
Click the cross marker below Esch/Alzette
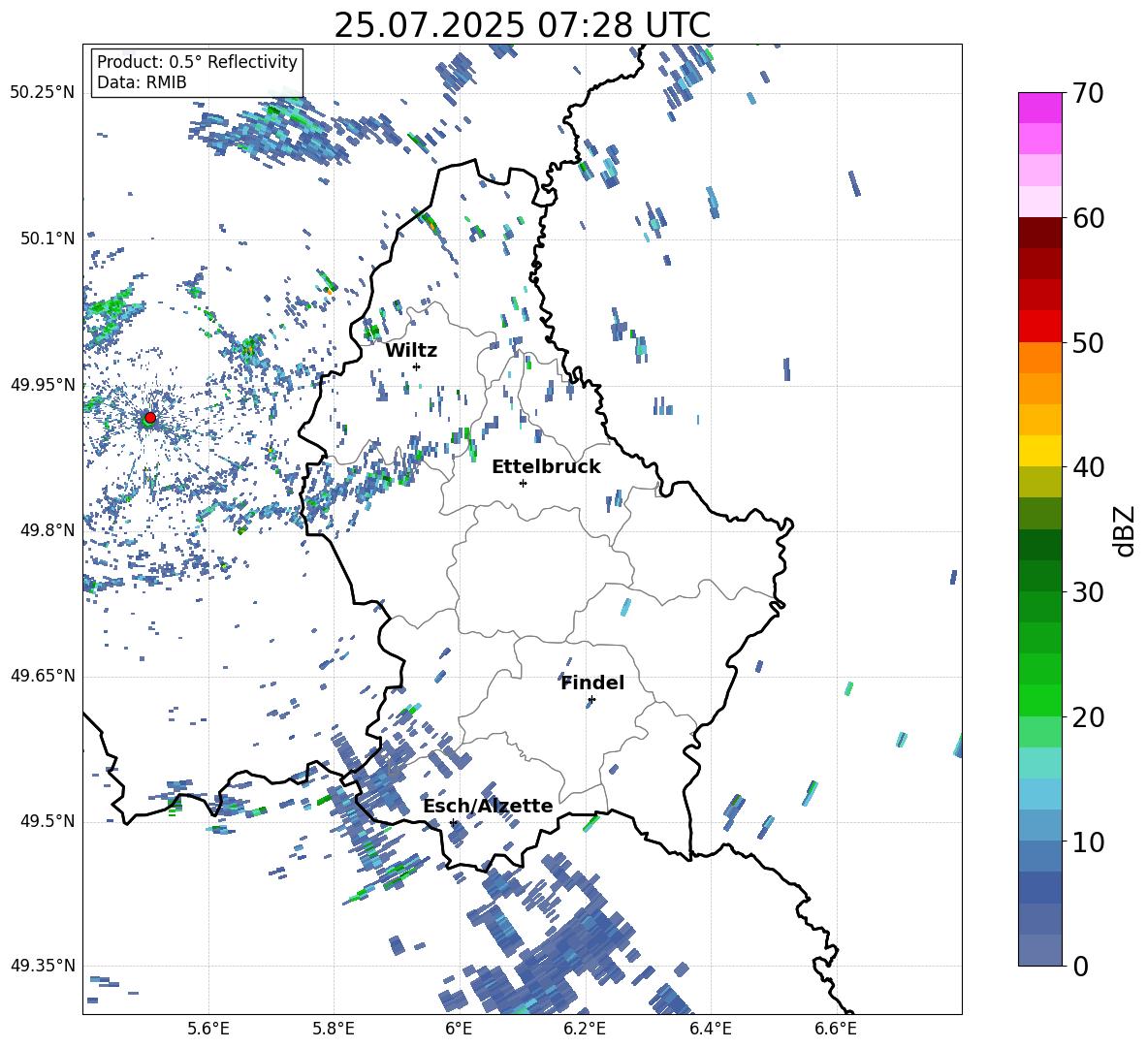453,822
